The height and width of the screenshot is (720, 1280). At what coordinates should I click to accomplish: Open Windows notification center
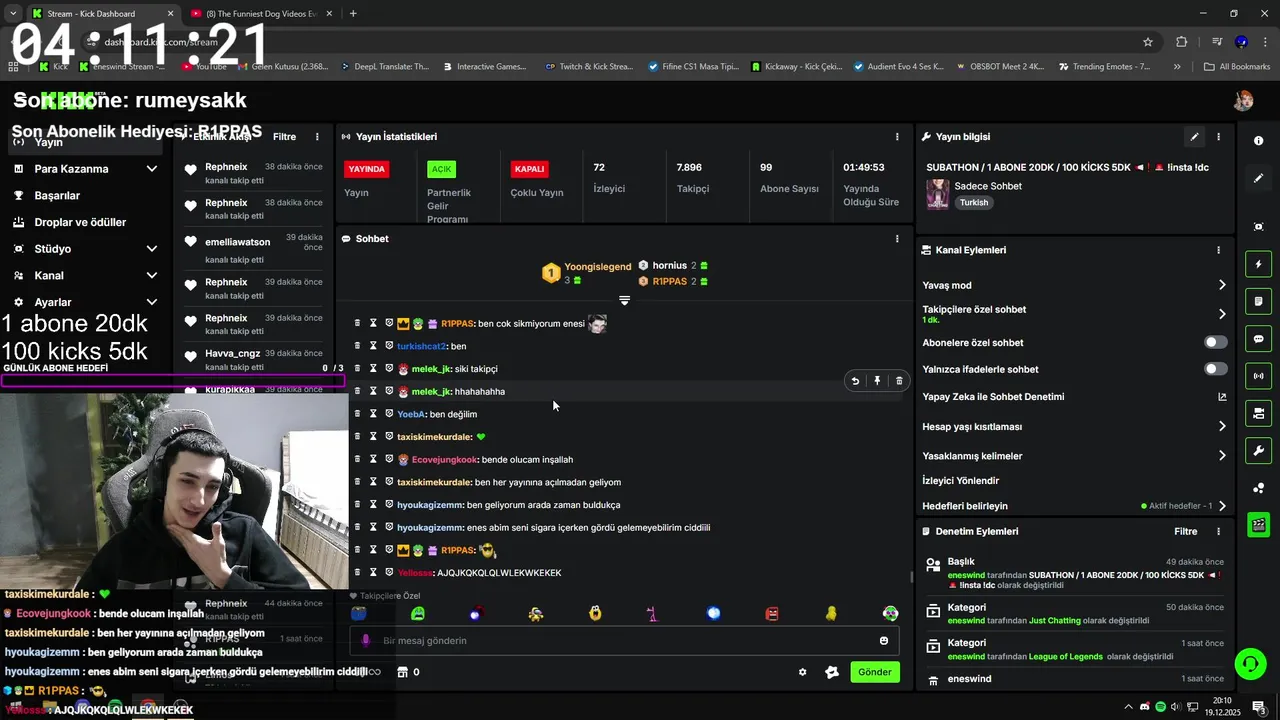[x=1258, y=706]
